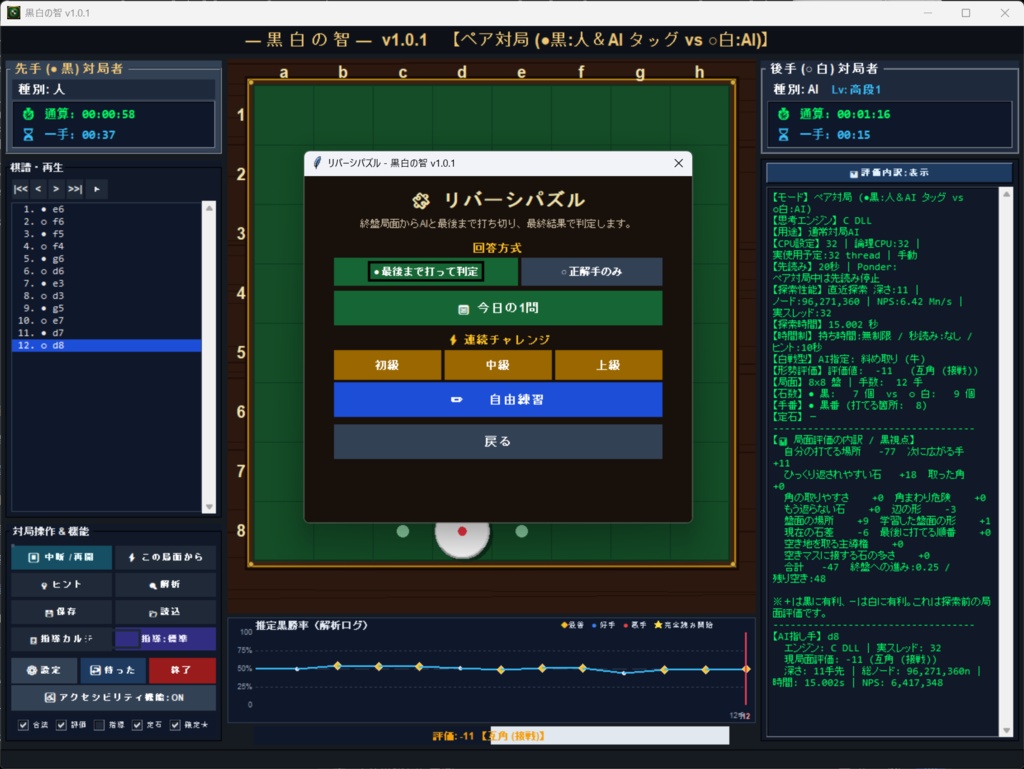Start 今日の1問 daily puzzle
Image resolution: width=1024 pixels, height=769 pixels.
[x=498, y=308]
